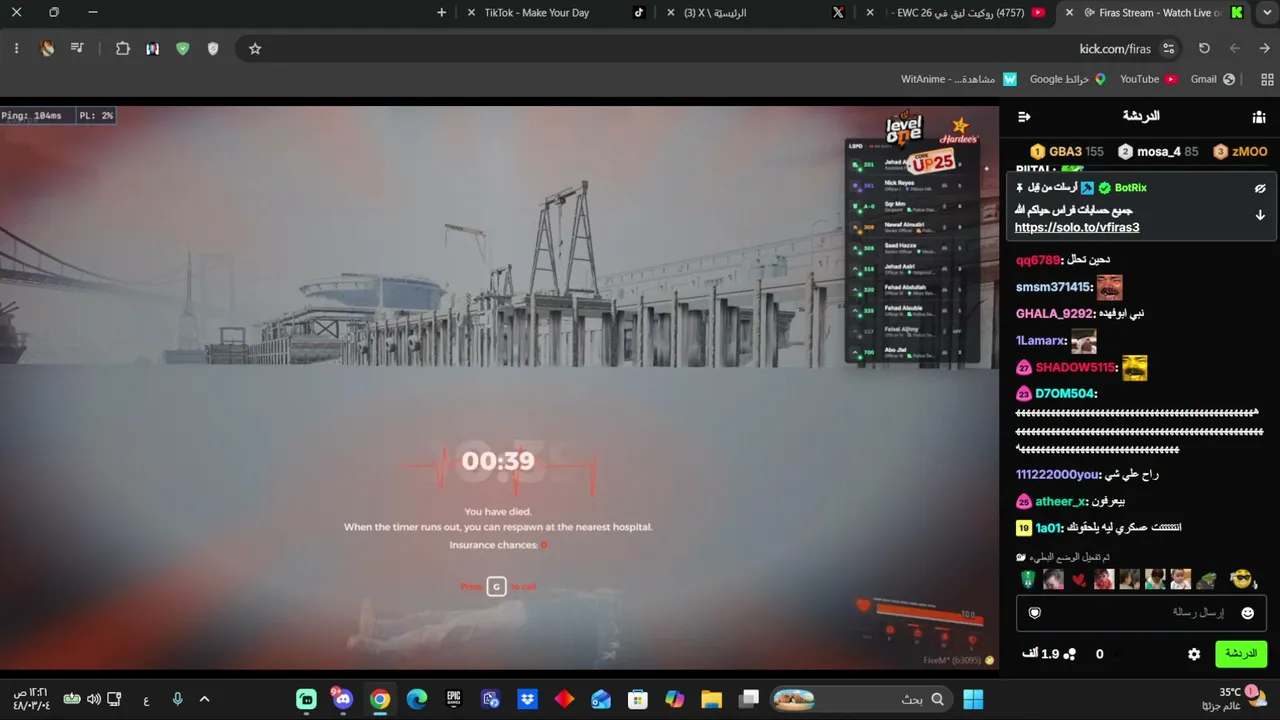This screenshot has height=720, width=1280.
Task: Open the solo.to/vfiras3 link
Action: [1077, 228]
